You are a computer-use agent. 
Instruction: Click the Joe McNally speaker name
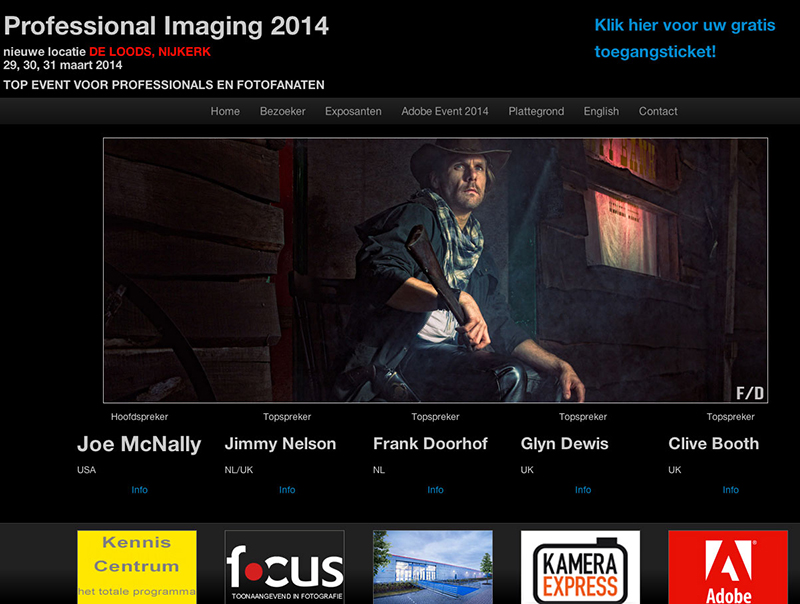pos(139,444)
